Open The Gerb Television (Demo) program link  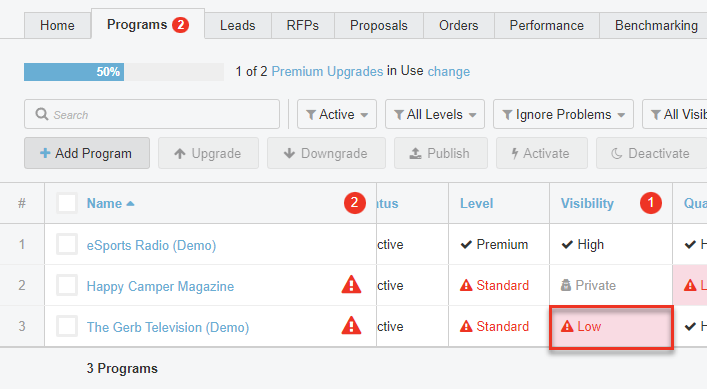(168, 327)
